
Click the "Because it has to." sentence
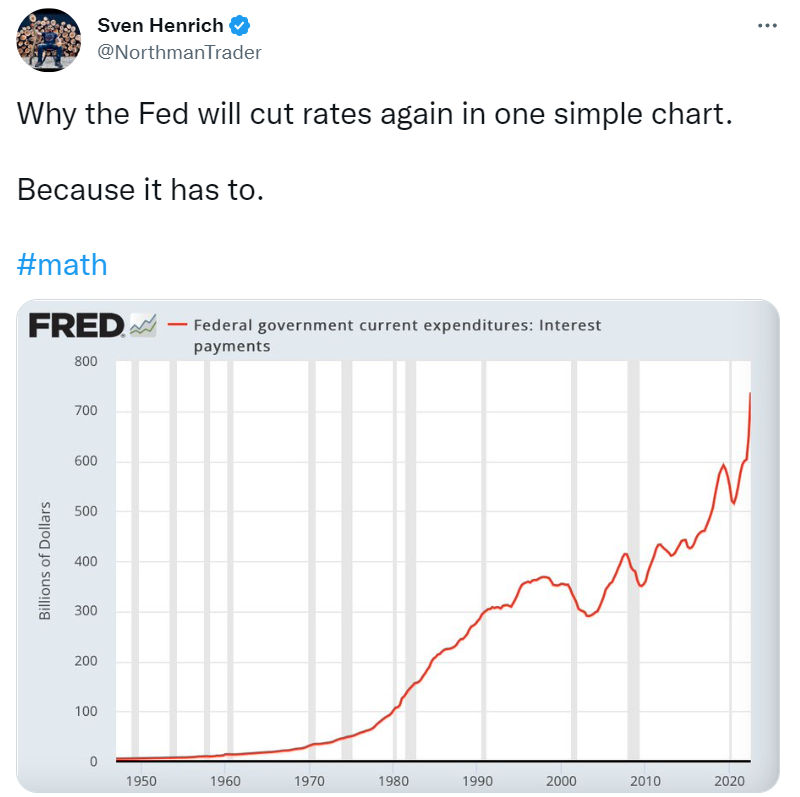point(140,189)
